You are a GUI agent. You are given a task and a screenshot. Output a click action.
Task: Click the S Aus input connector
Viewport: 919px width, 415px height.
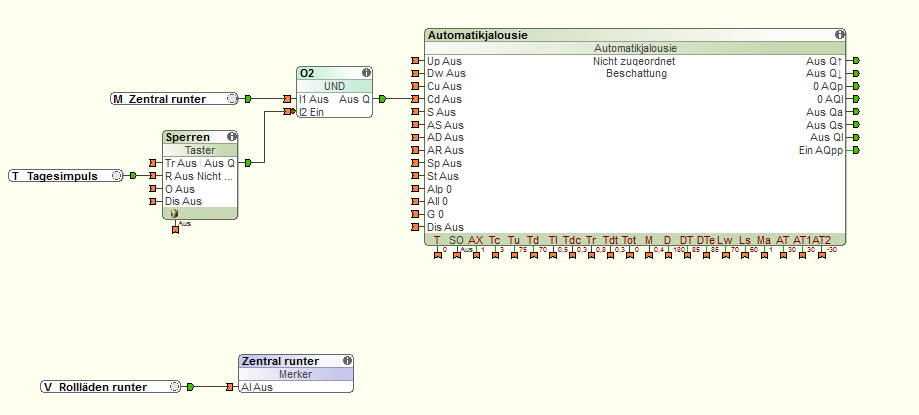click(416, 112)
